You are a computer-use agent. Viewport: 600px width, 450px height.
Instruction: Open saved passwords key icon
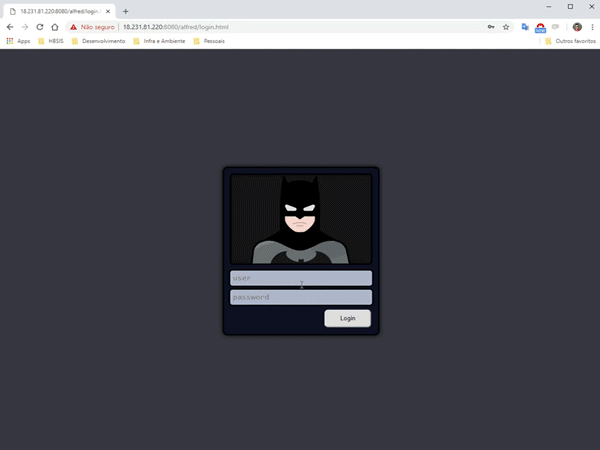(x=491, y=27)
